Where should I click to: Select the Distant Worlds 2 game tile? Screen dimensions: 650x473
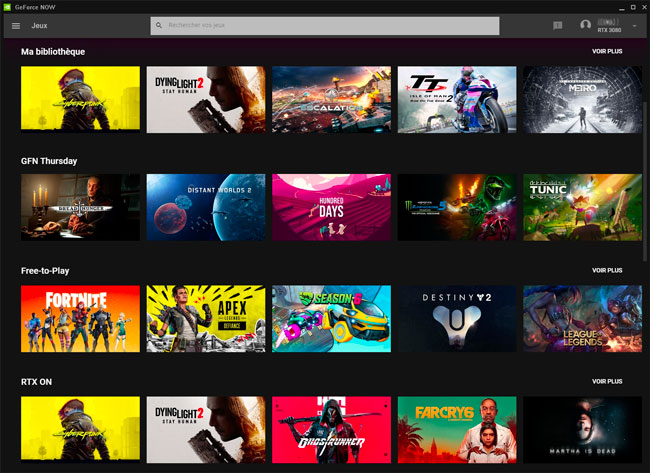(206, 208)
